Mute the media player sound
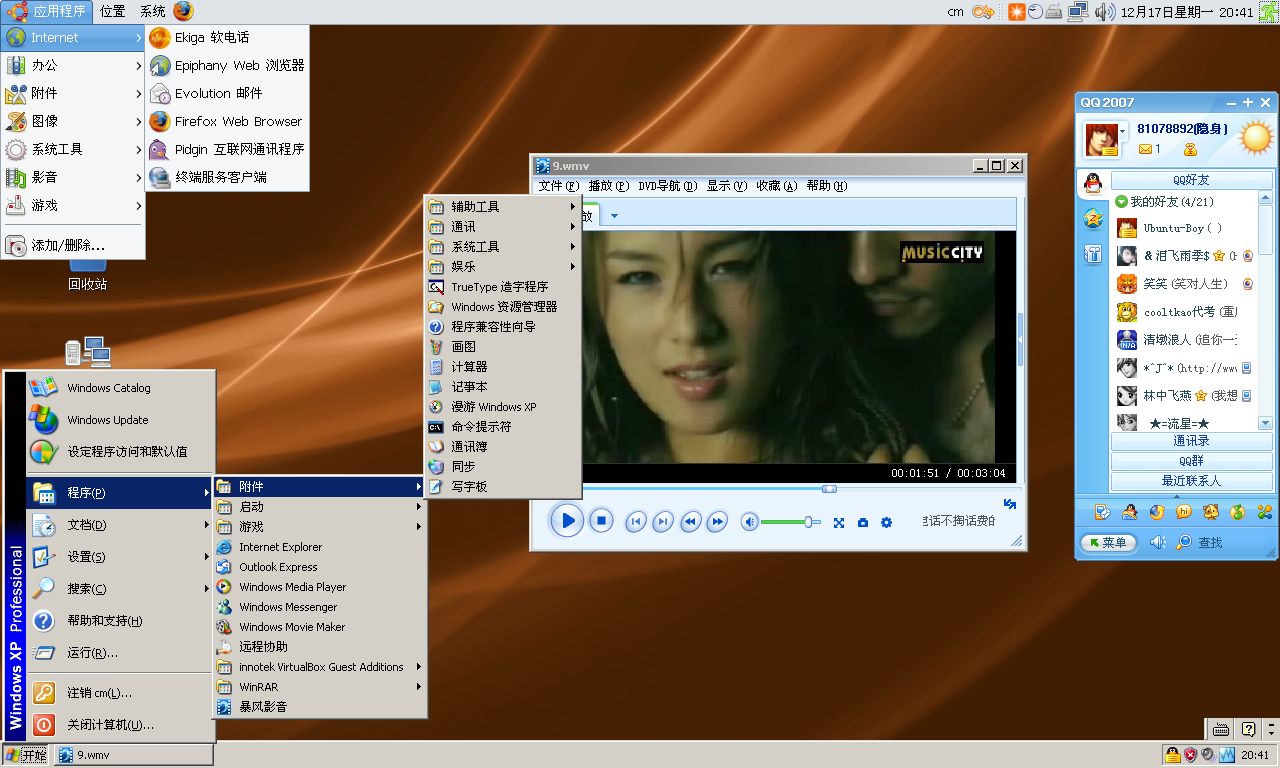This screenshot has width=1280, height=768. point(749,522)
